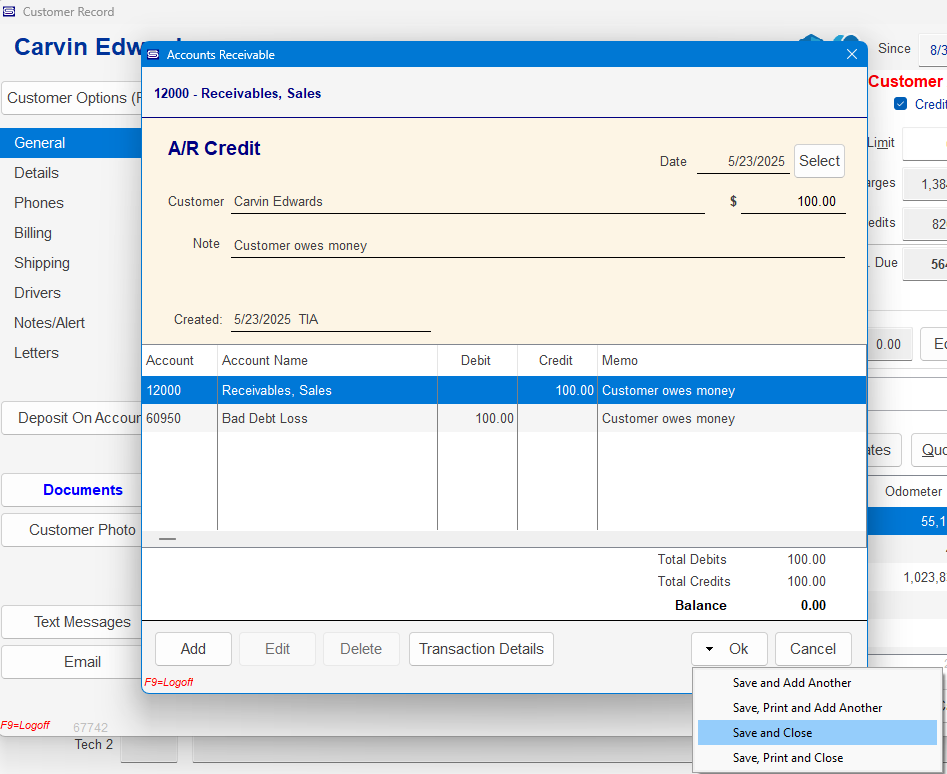Screen dimensions: 947x774
Task: Close the Accounts Receivable dialog
Action: click(852, 54)
